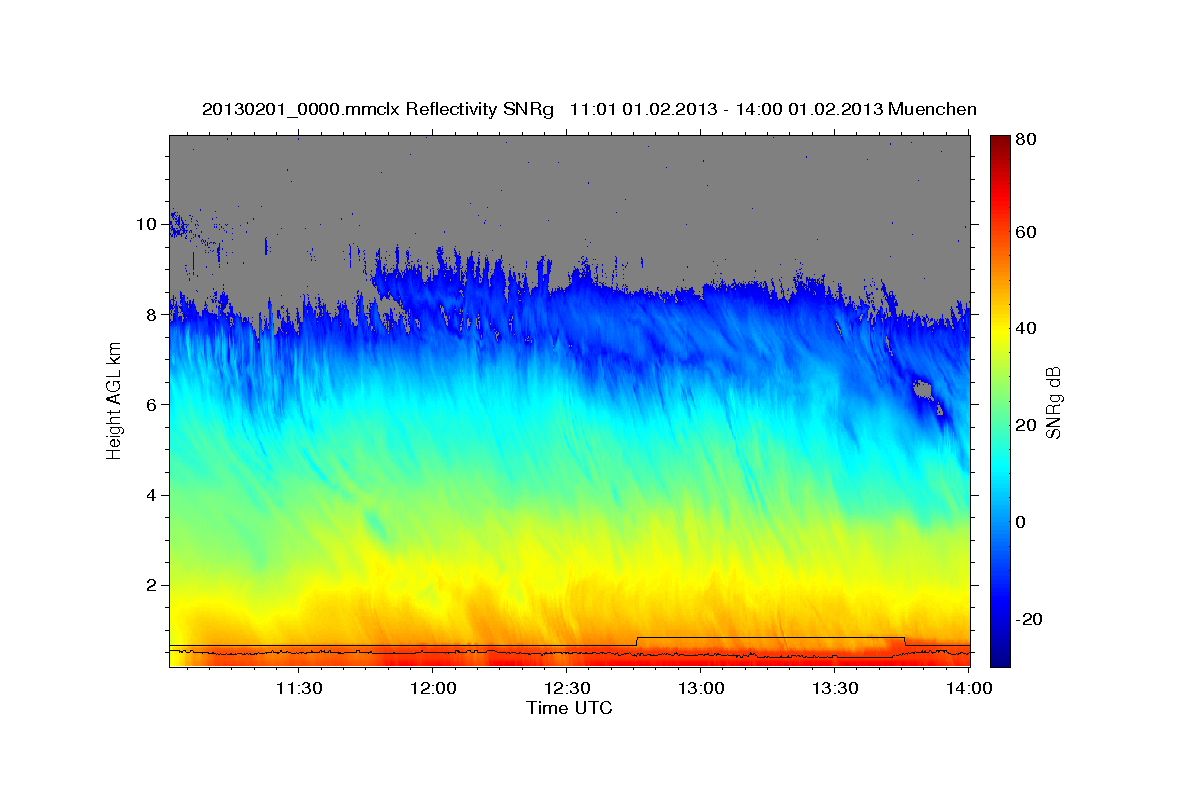Click the height tick label 6
This screenshot has width=1200, height=800.
(x=152, y=404)
